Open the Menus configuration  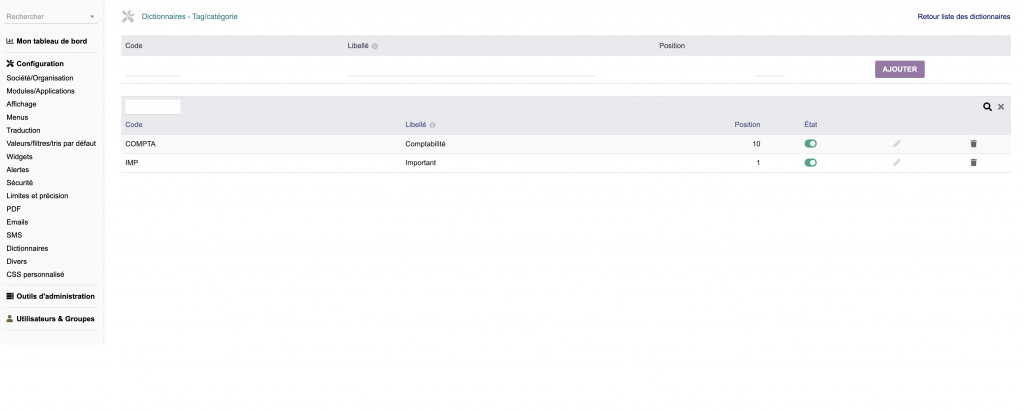pyautogui.click(x=17, y=118)
